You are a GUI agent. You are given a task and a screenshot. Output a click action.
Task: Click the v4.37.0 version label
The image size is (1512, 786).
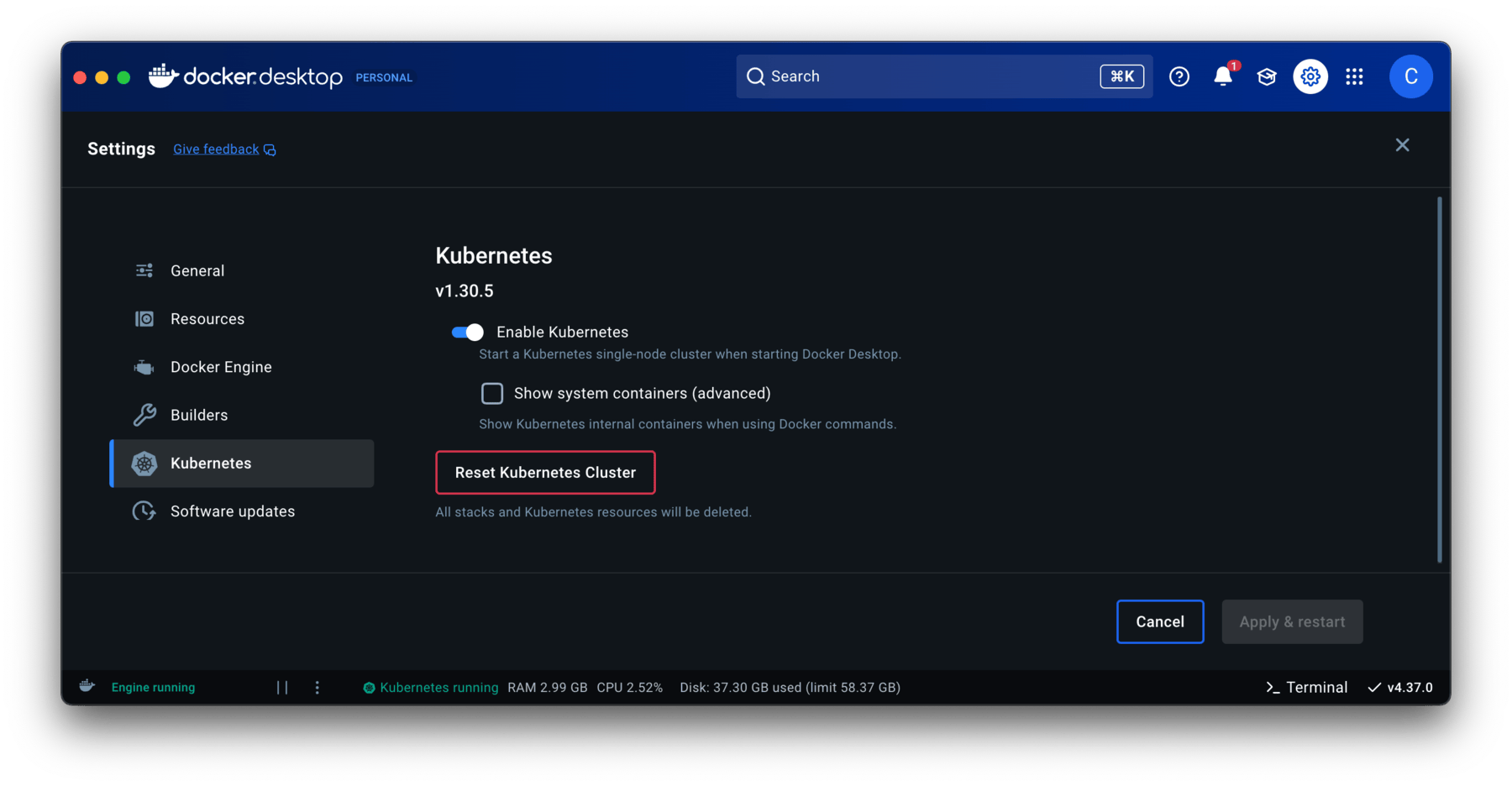coord(1410,687)
